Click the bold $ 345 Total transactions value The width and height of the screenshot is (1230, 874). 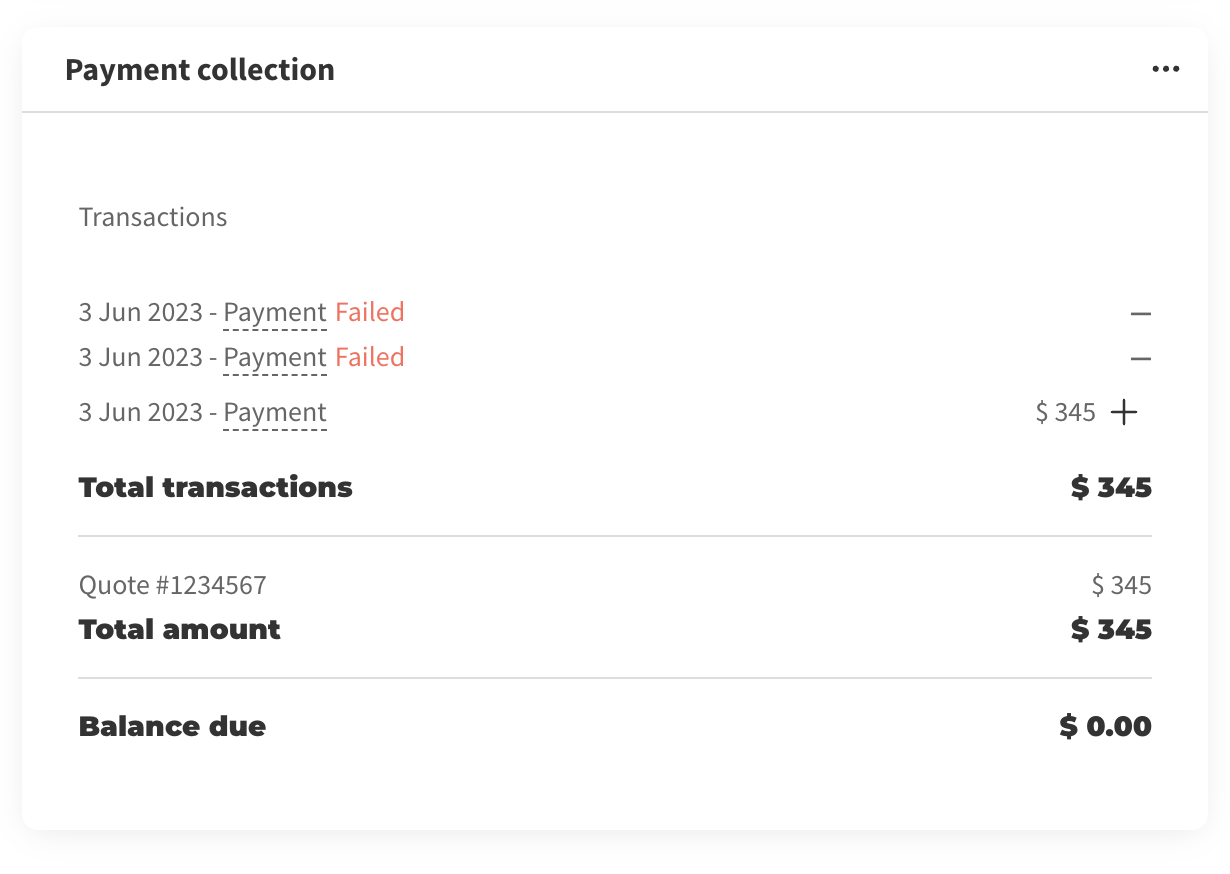pos(1111,488)
